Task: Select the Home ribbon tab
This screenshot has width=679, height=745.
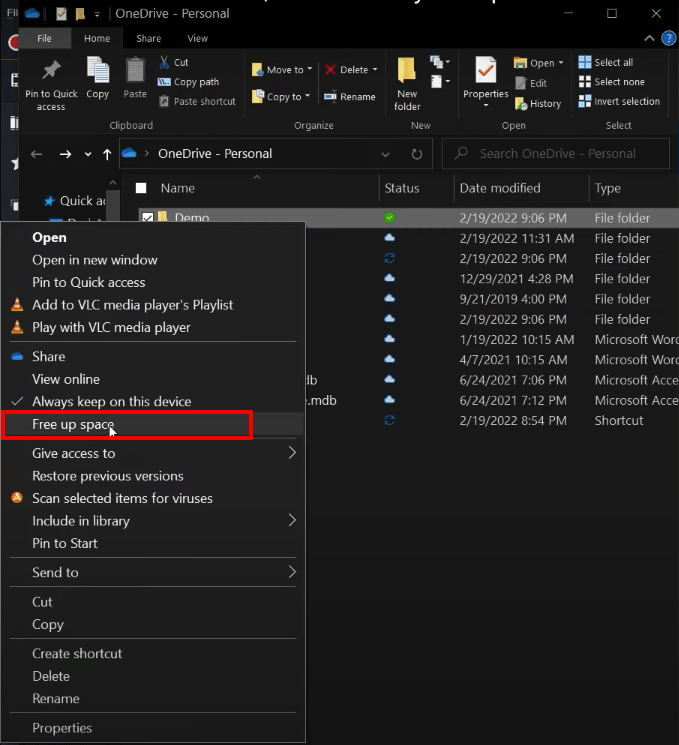Action: tap(97, 38)
